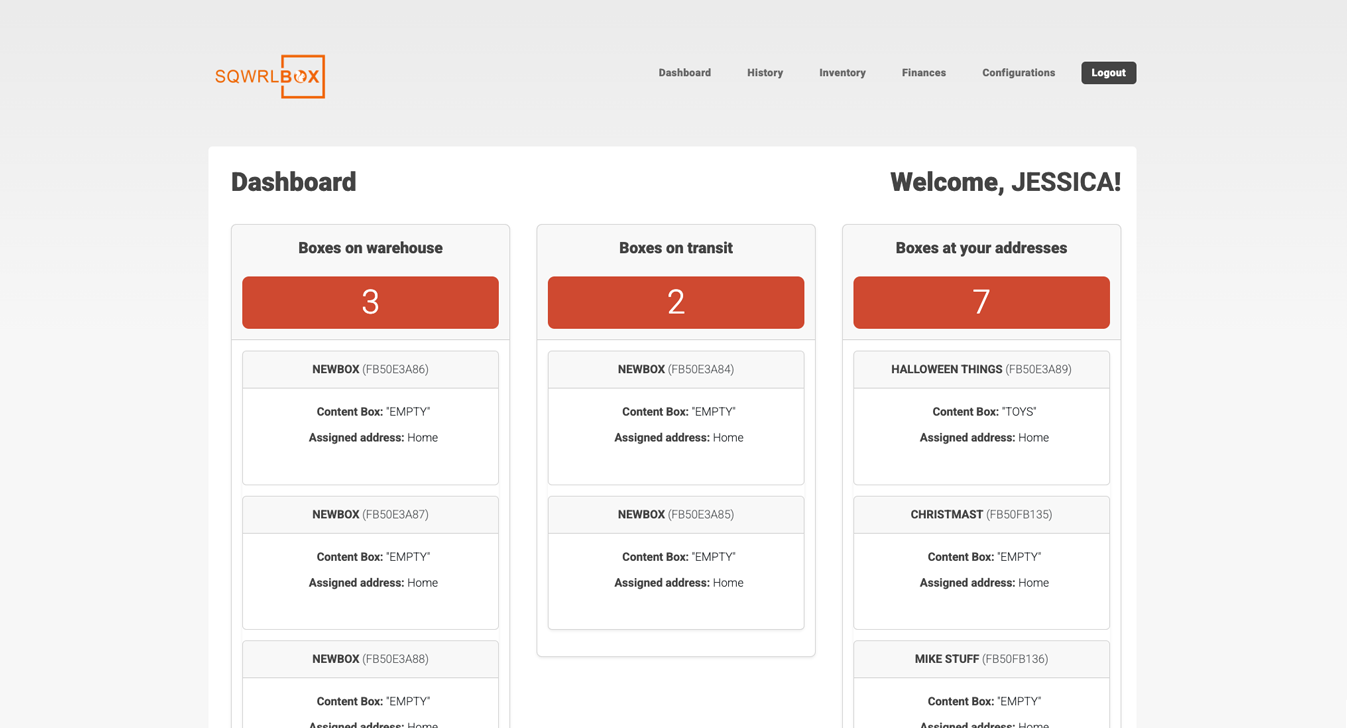This screenshot has height=728, width=1347.
Task: Open Configurations from the navigation
Action: (1018, 73)
